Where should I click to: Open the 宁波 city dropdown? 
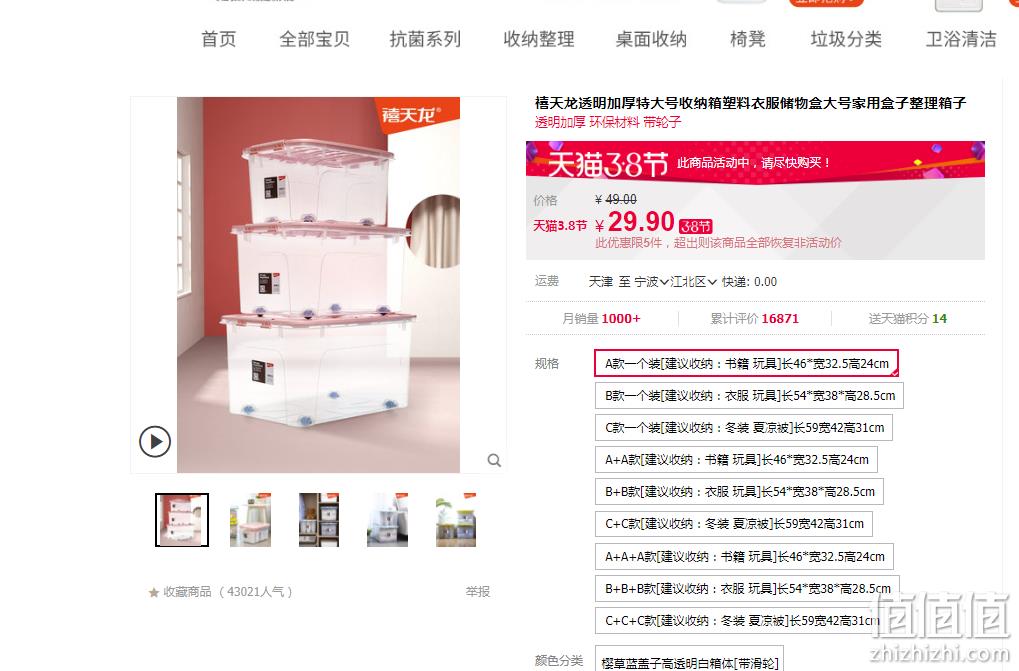tap(651, 282)
